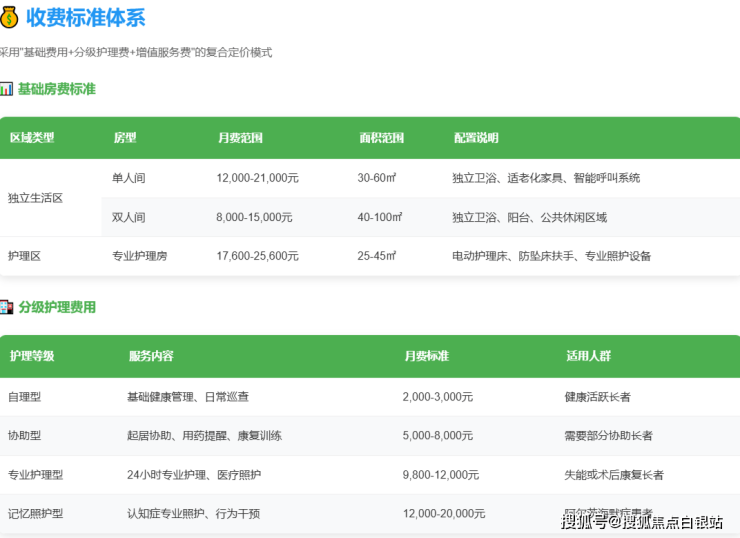Click the 面积范围 column header
The height and width of the screenshot is (538, 740).
pyautogui.click(x=381, y=138)
